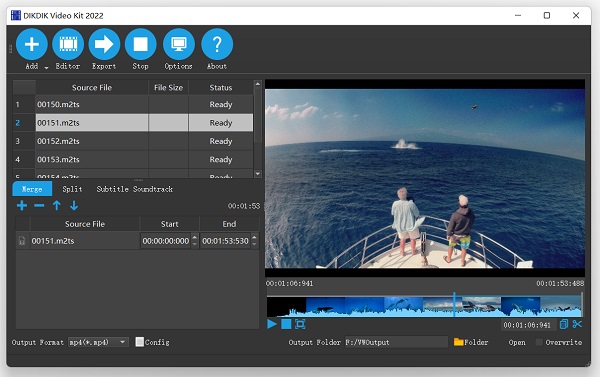Click the file icon beside 00151.m2ts in merge list
This screenshot has height=377, width=600.
click(22, 241)
